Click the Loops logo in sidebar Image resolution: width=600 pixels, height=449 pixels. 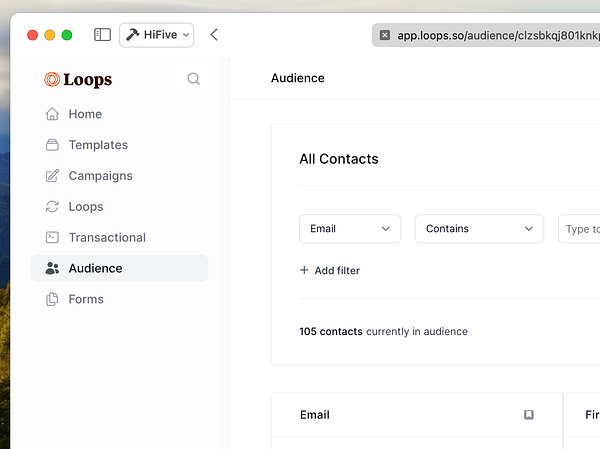click(78, 80)
